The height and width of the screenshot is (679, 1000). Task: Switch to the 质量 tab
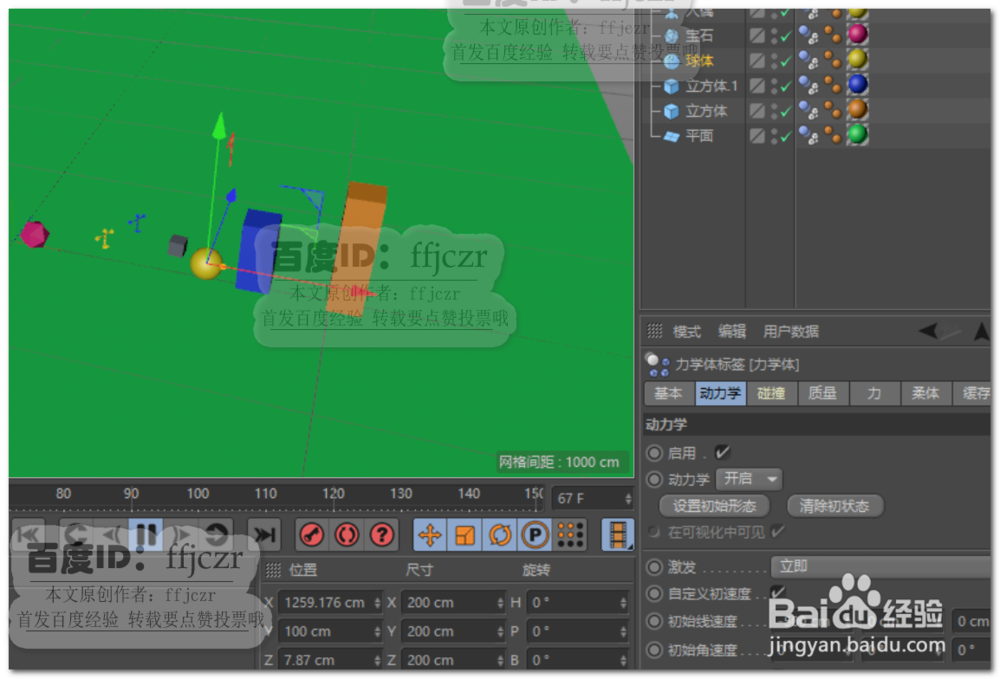point(823,393)
